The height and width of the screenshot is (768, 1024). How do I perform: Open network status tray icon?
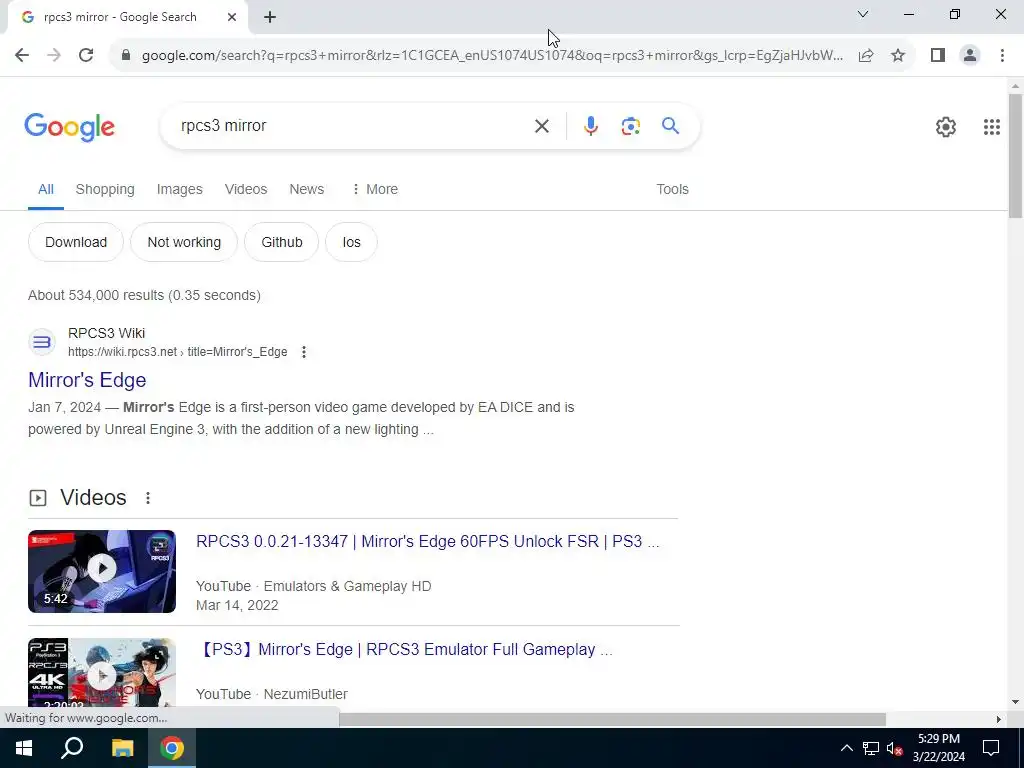(870, 748)
